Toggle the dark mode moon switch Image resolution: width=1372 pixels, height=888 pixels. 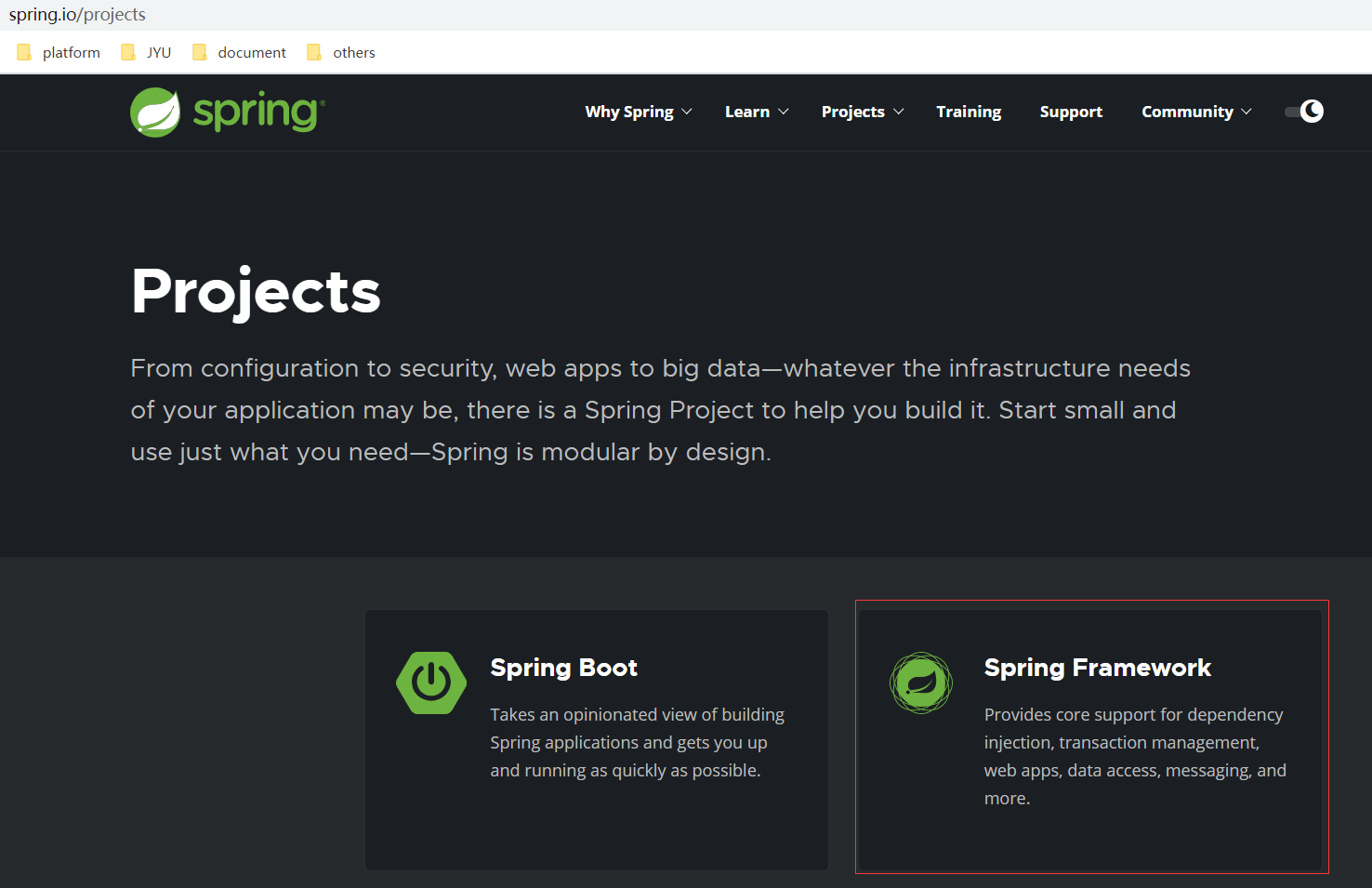coord(1304,112)
